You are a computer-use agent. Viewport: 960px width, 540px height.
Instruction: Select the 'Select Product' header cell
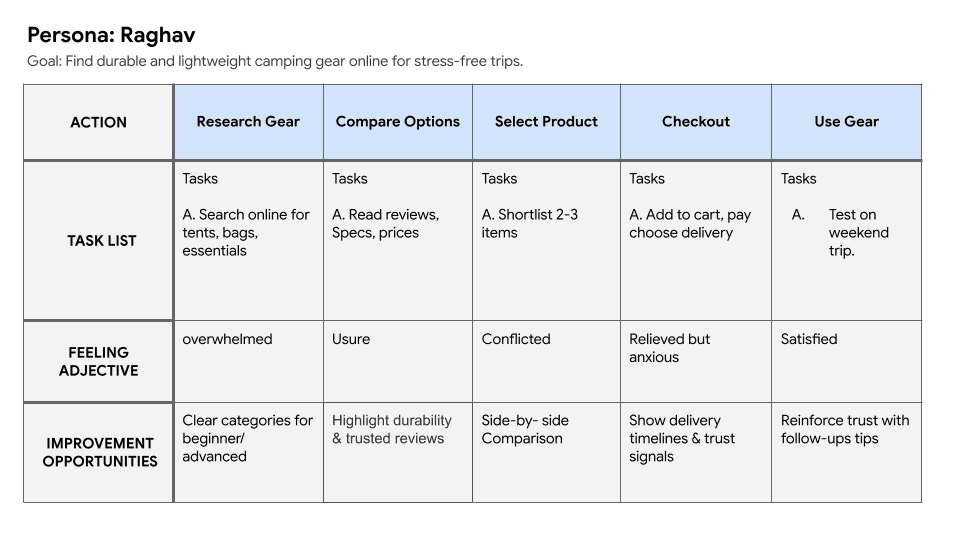pos(546,122)
